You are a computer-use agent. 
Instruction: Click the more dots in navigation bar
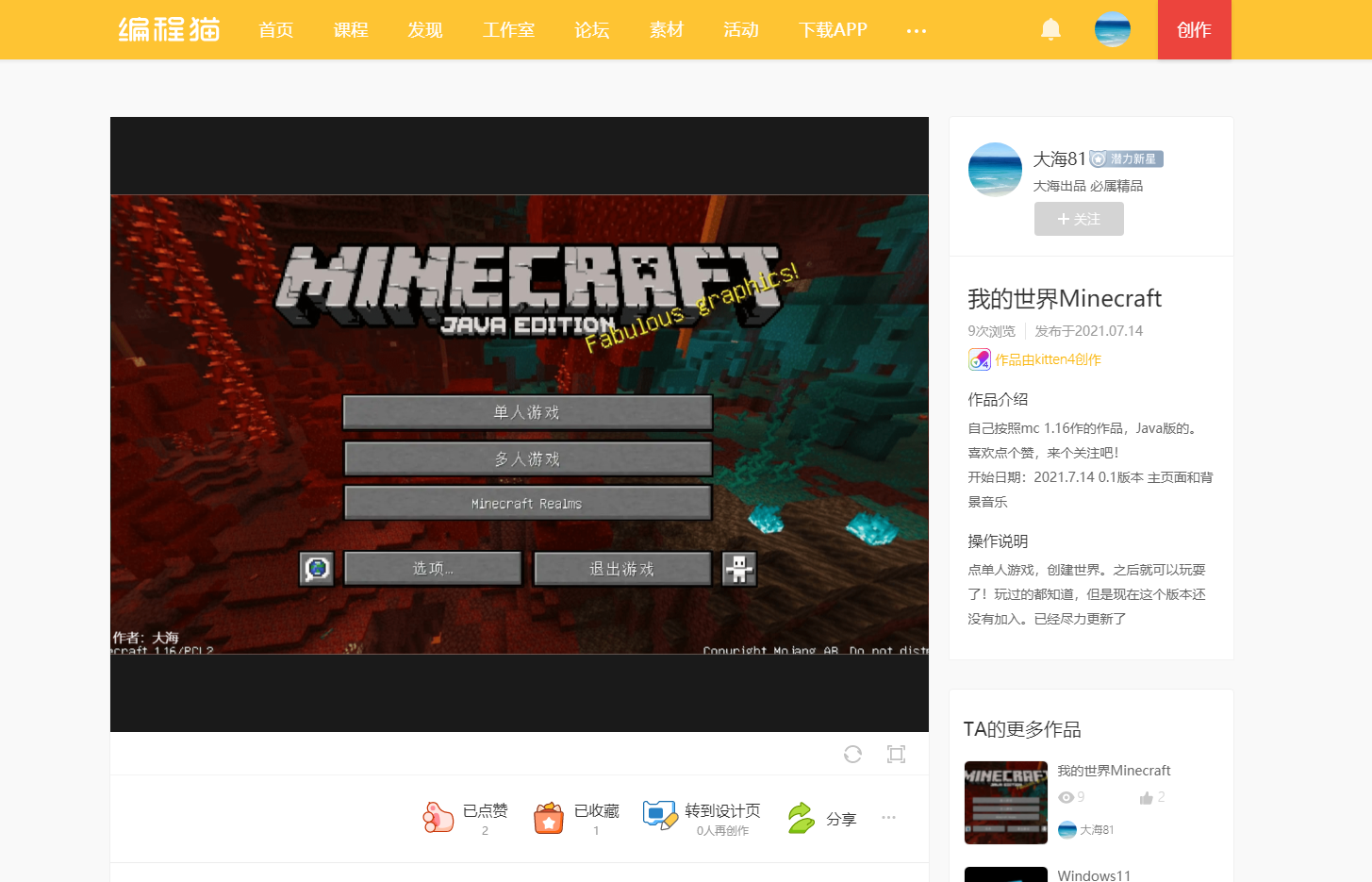point(917,30)
